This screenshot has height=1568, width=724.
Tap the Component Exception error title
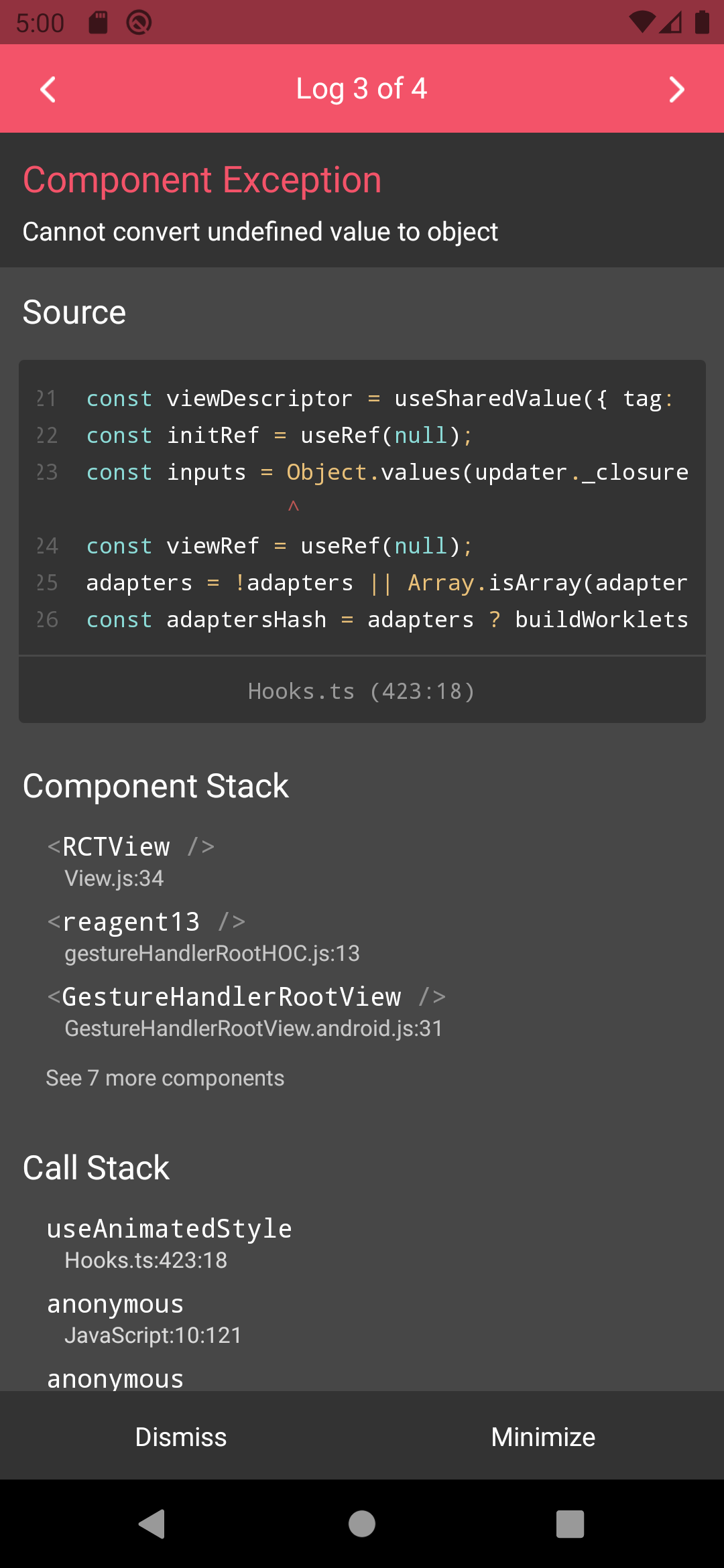[202, 180]
